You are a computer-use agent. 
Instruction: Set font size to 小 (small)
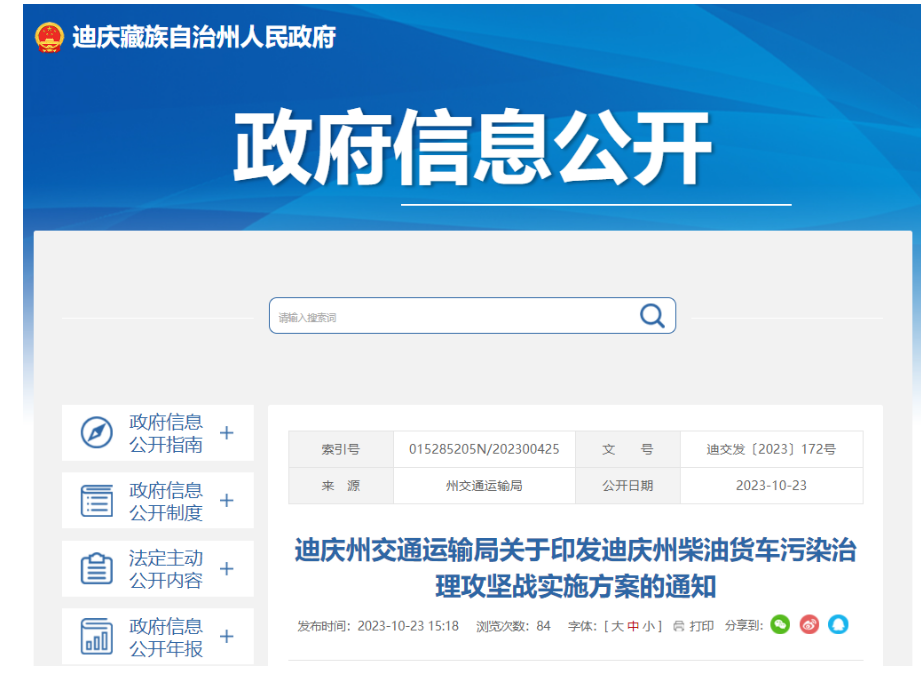coord(648,626)
